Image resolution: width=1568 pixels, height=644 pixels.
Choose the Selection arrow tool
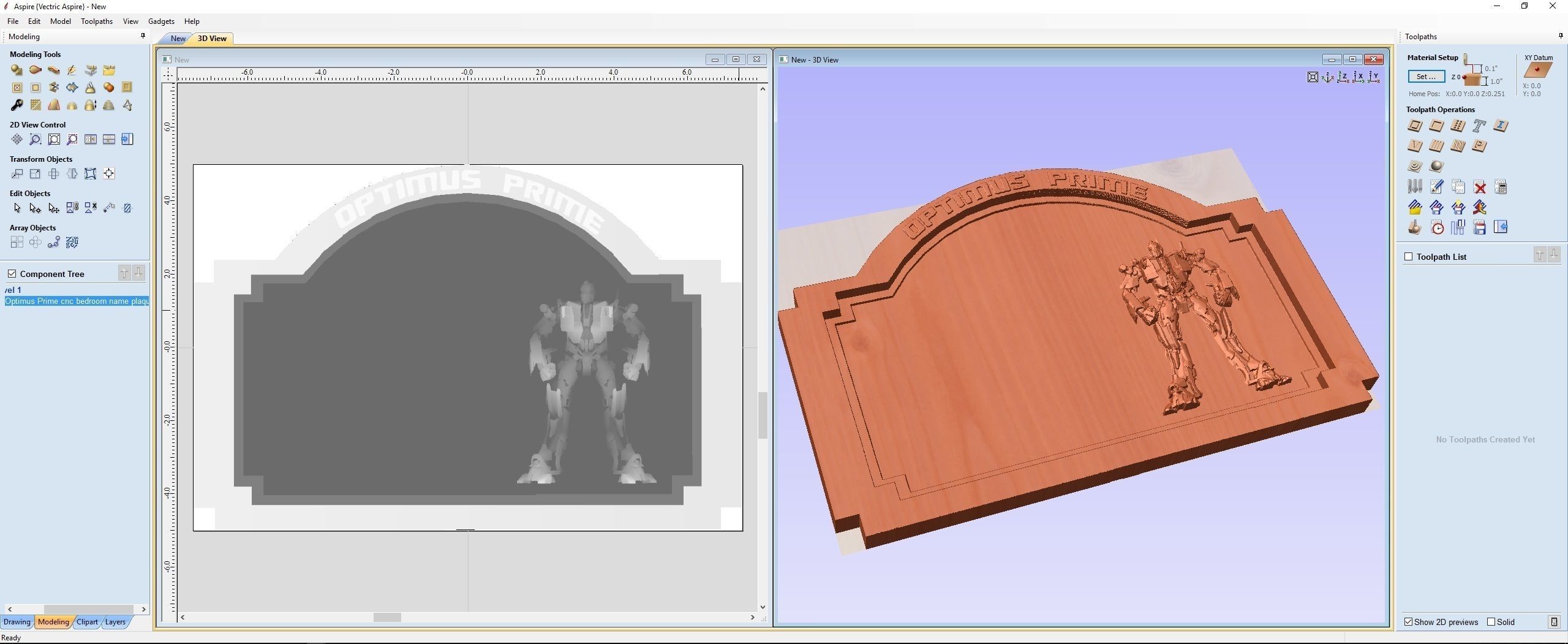click(x=17, y=208)
